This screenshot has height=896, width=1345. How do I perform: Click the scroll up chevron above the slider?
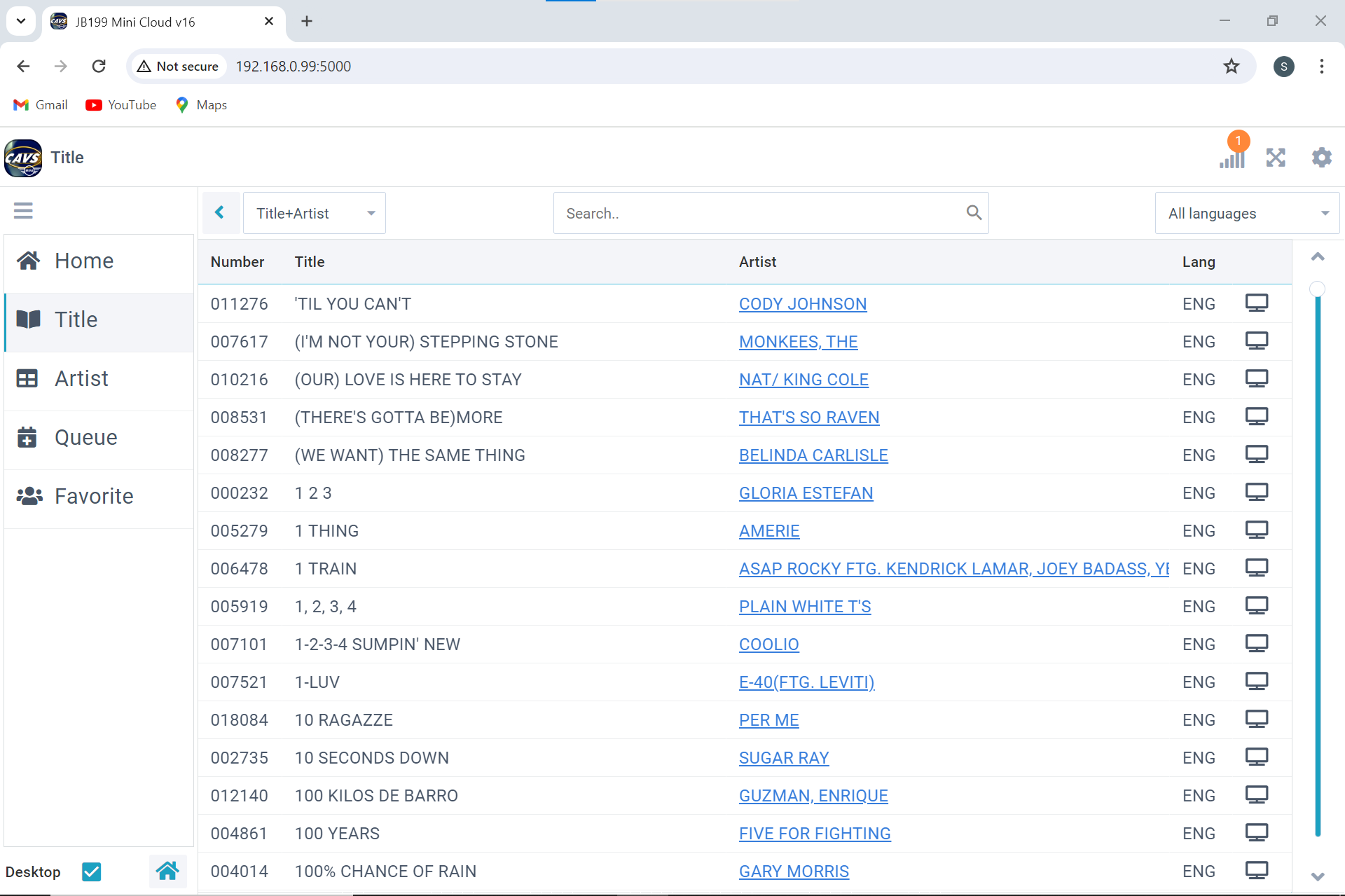coord(1318,257)
